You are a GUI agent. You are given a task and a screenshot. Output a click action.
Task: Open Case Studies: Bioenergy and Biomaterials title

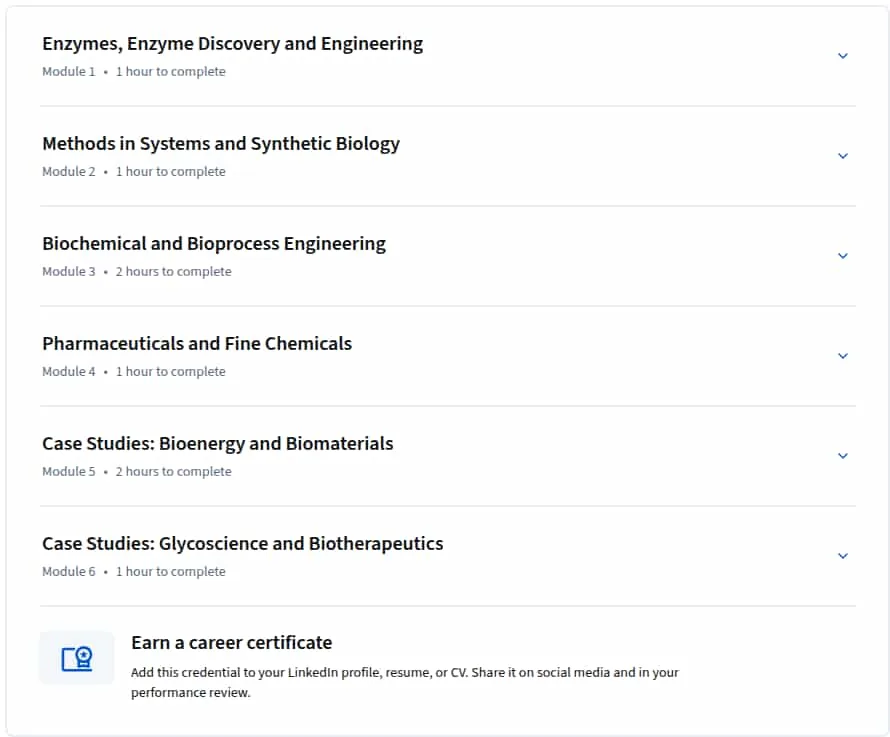click(217, 443)
